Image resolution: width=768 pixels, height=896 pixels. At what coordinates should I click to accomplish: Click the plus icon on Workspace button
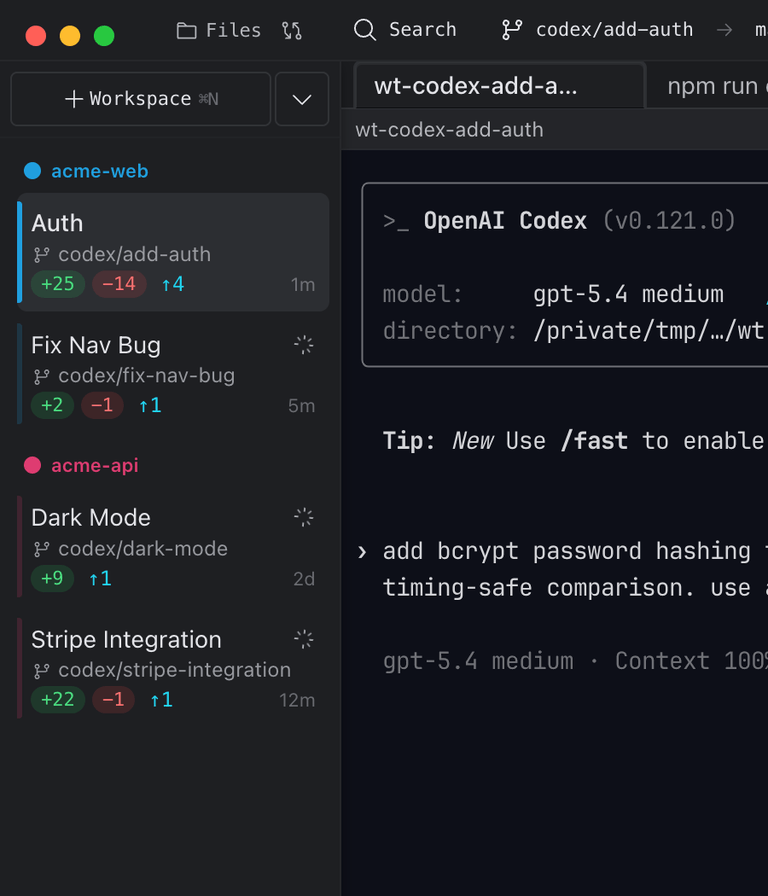(x=74, y=99)
